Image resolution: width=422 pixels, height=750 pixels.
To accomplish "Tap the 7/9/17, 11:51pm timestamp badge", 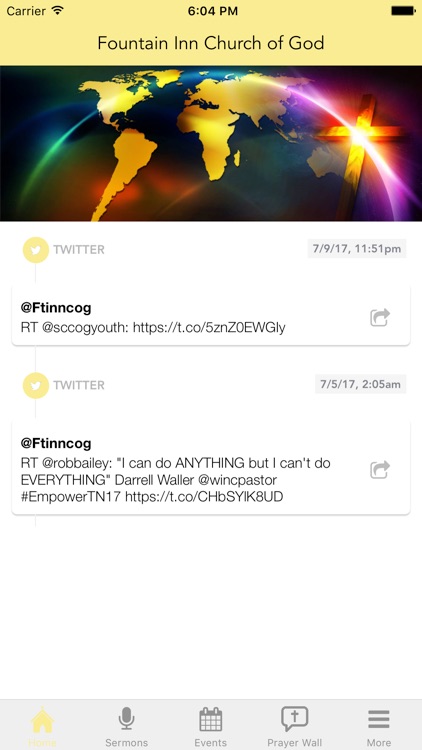I will click(357, 249).
